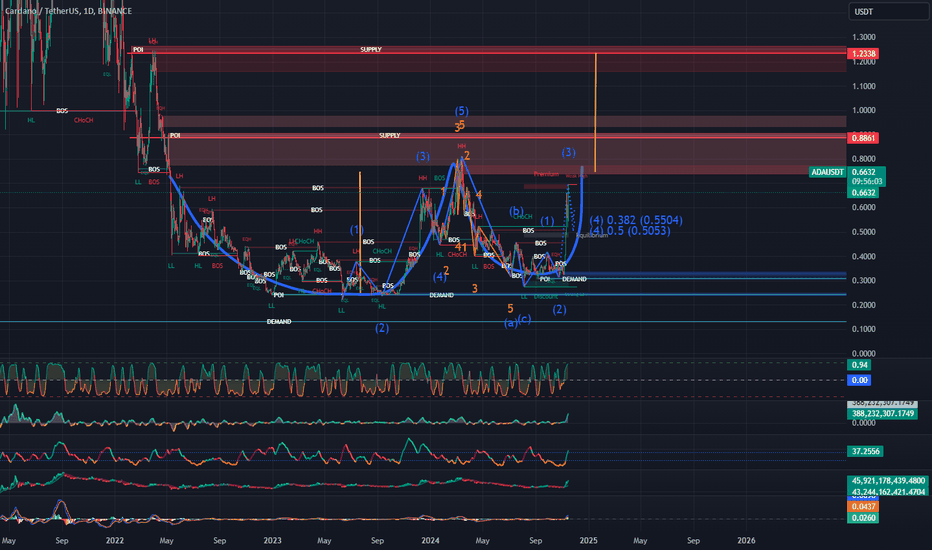Image resolution: width=932 pixels, height=550 pixels.
Task: Select the (4) 0.382 (0.5504) annotation
Action: coord(636,221)
